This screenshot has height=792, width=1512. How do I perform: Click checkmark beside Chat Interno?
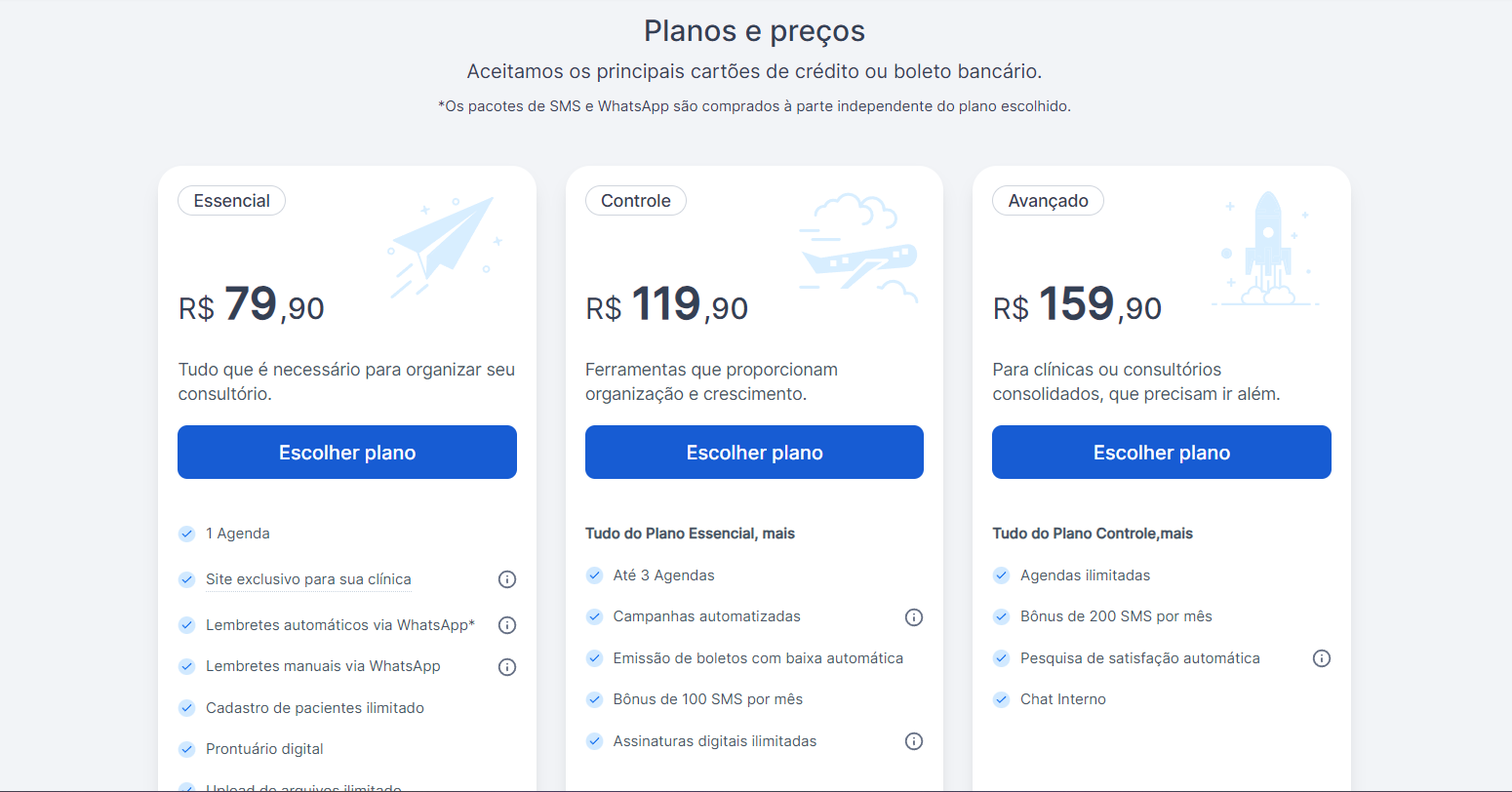tap(1001, 699)
